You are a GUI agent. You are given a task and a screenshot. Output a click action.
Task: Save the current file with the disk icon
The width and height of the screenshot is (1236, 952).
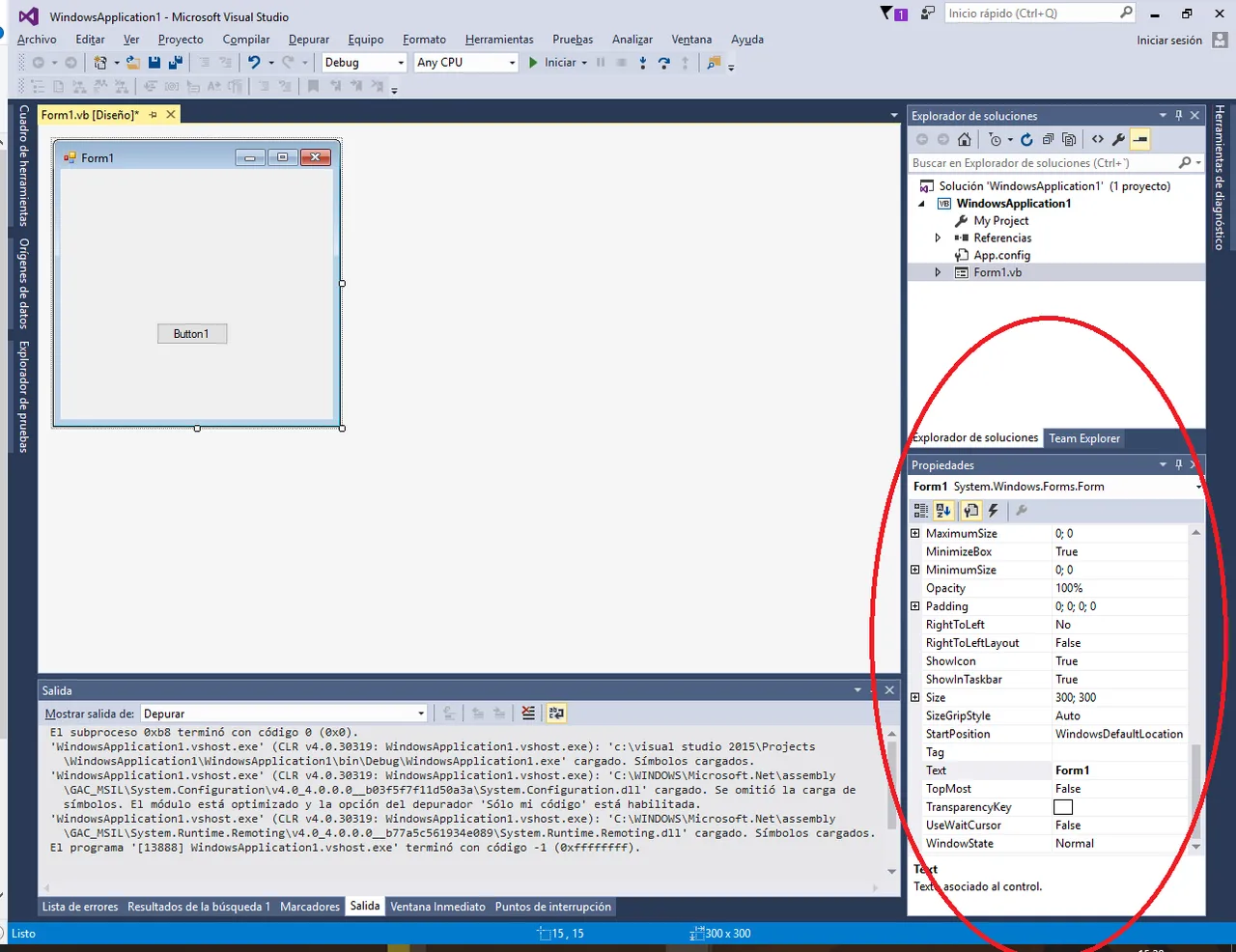coord(154,63)
